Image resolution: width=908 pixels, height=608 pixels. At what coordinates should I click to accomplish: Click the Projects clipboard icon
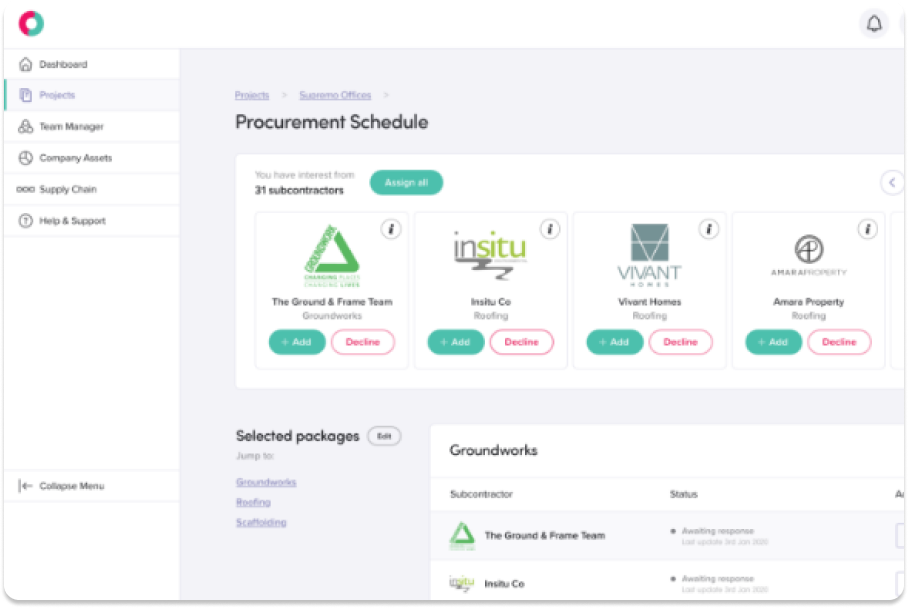(x=25, y=95)
